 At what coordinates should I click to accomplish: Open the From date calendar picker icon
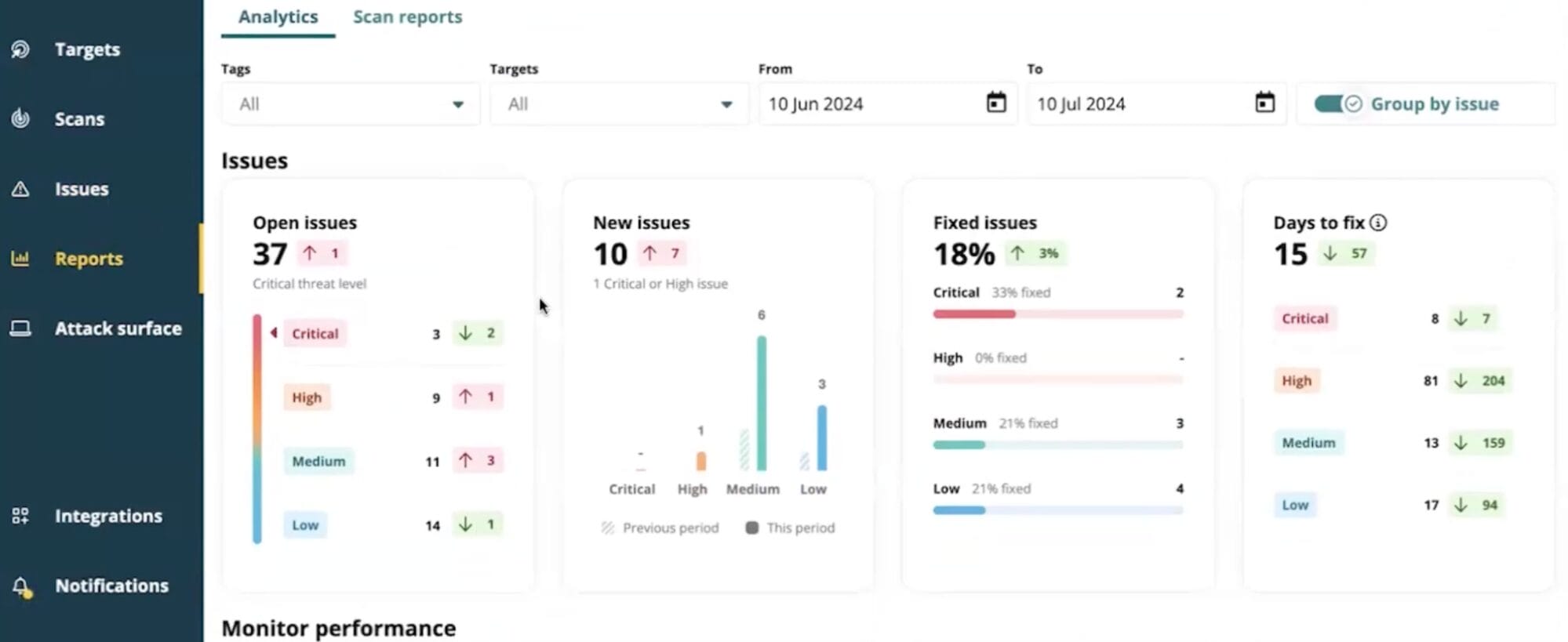click(x=995, y=103)
